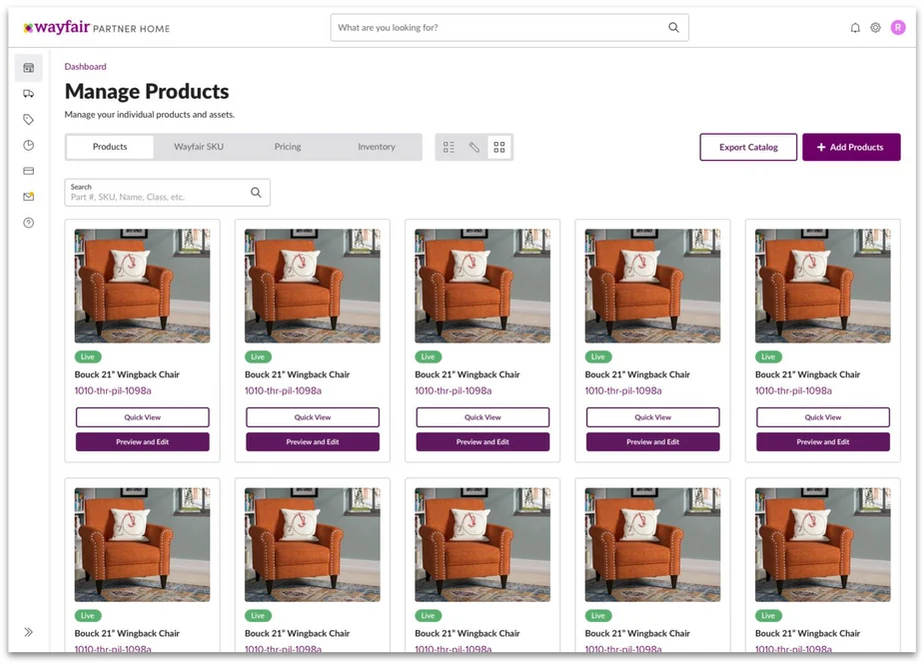Click Preview and Edit on the middle top-row card
Screen dimensions: 924x664
pos(483,442)
